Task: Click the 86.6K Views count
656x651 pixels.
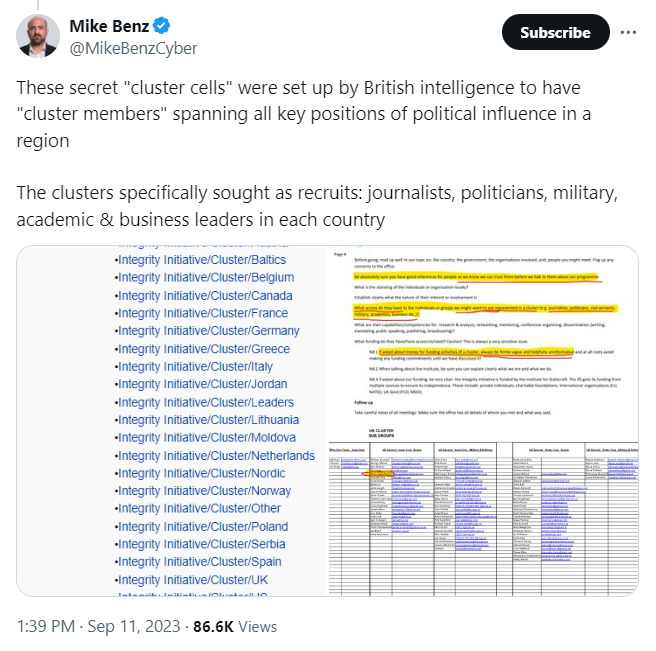Action: click(x=234, y=626)
